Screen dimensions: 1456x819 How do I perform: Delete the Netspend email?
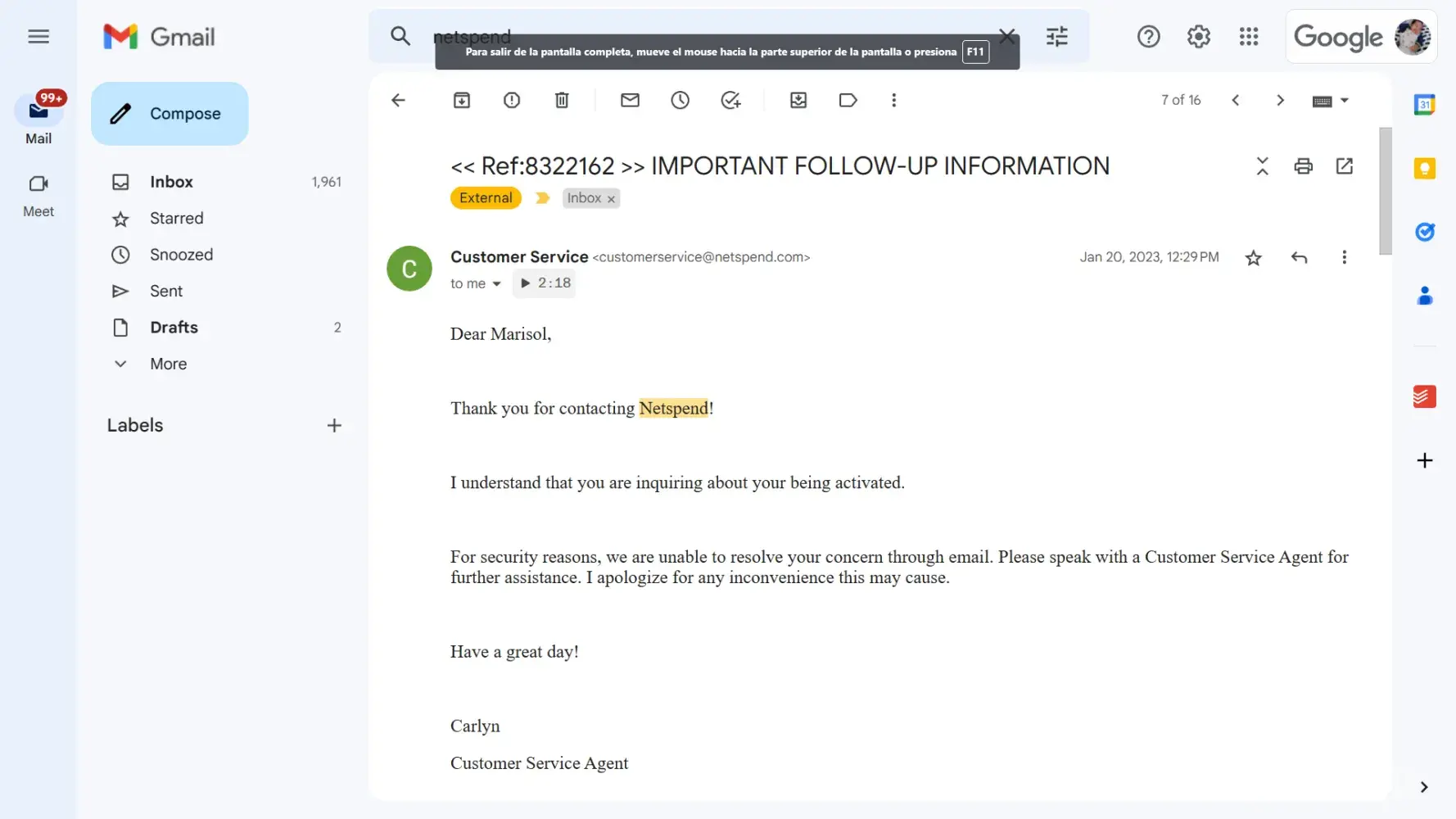(x=562, y=100)
